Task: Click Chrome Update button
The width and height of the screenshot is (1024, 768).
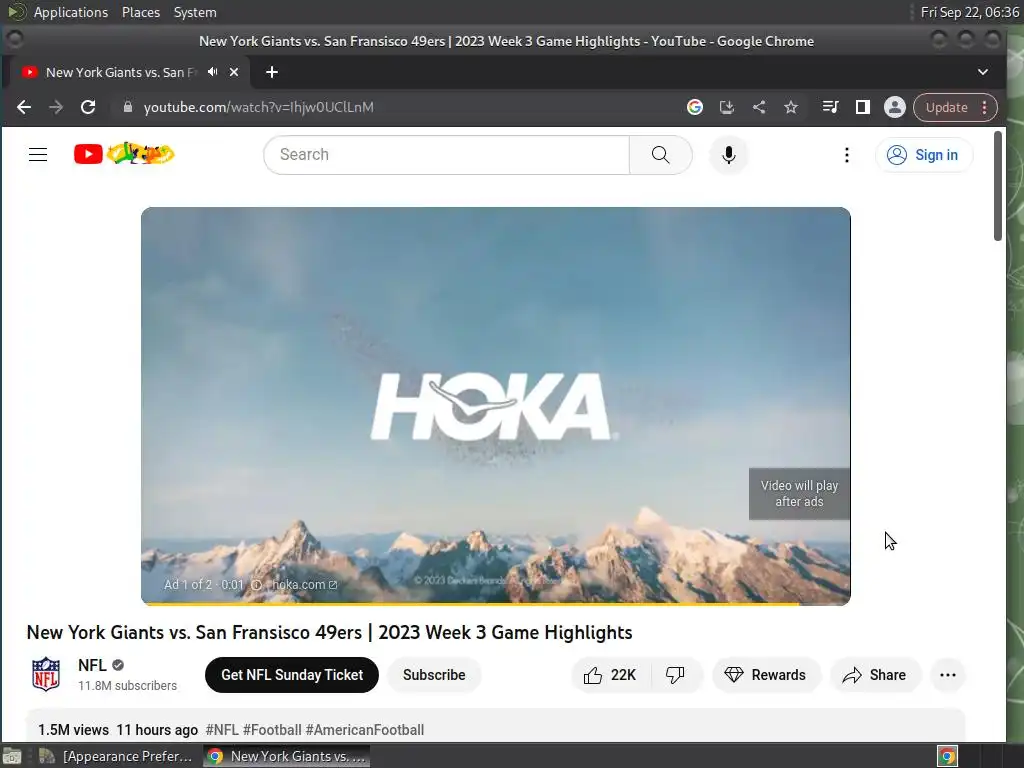Action: (x=946, y=107)
